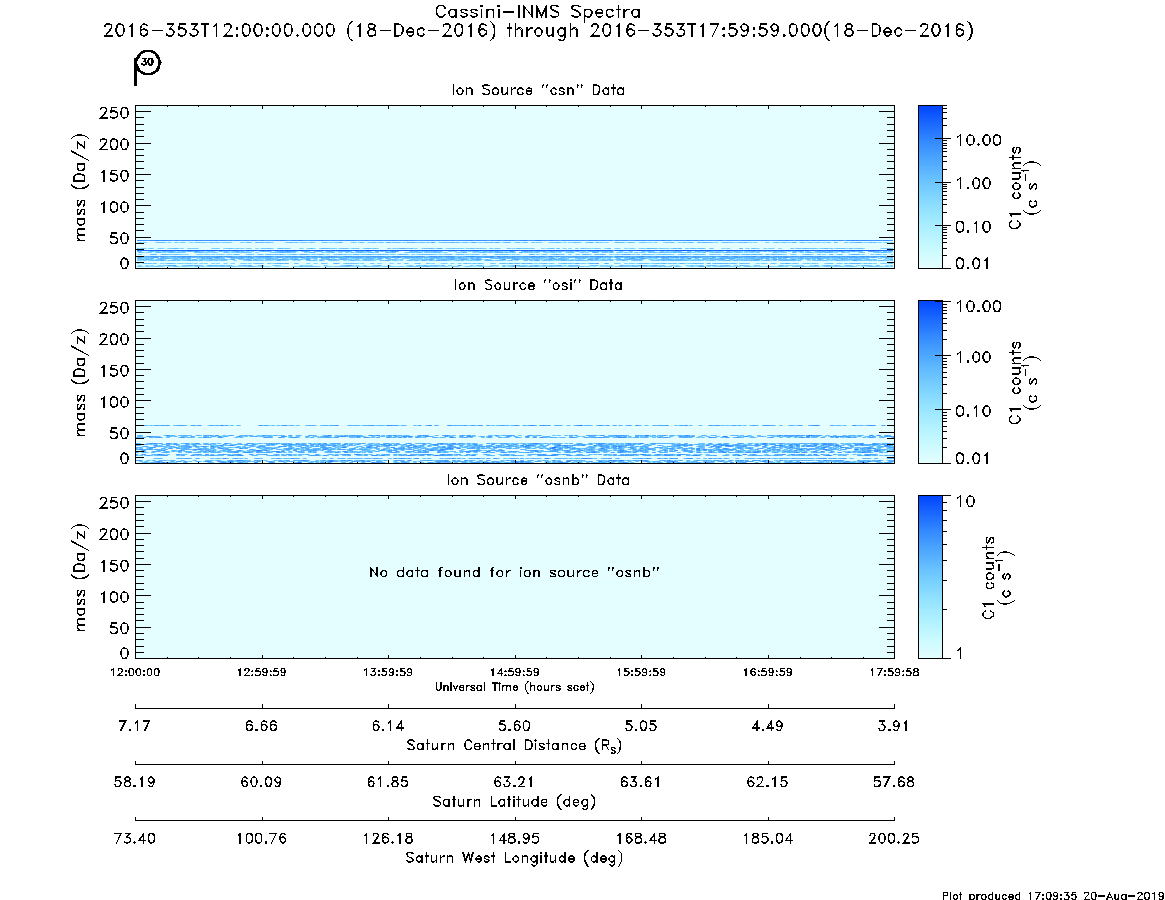Click the 'Ion Source "osnb" Data' heading
This screenshot has height=900, width=1165.
tap(538, 480)
